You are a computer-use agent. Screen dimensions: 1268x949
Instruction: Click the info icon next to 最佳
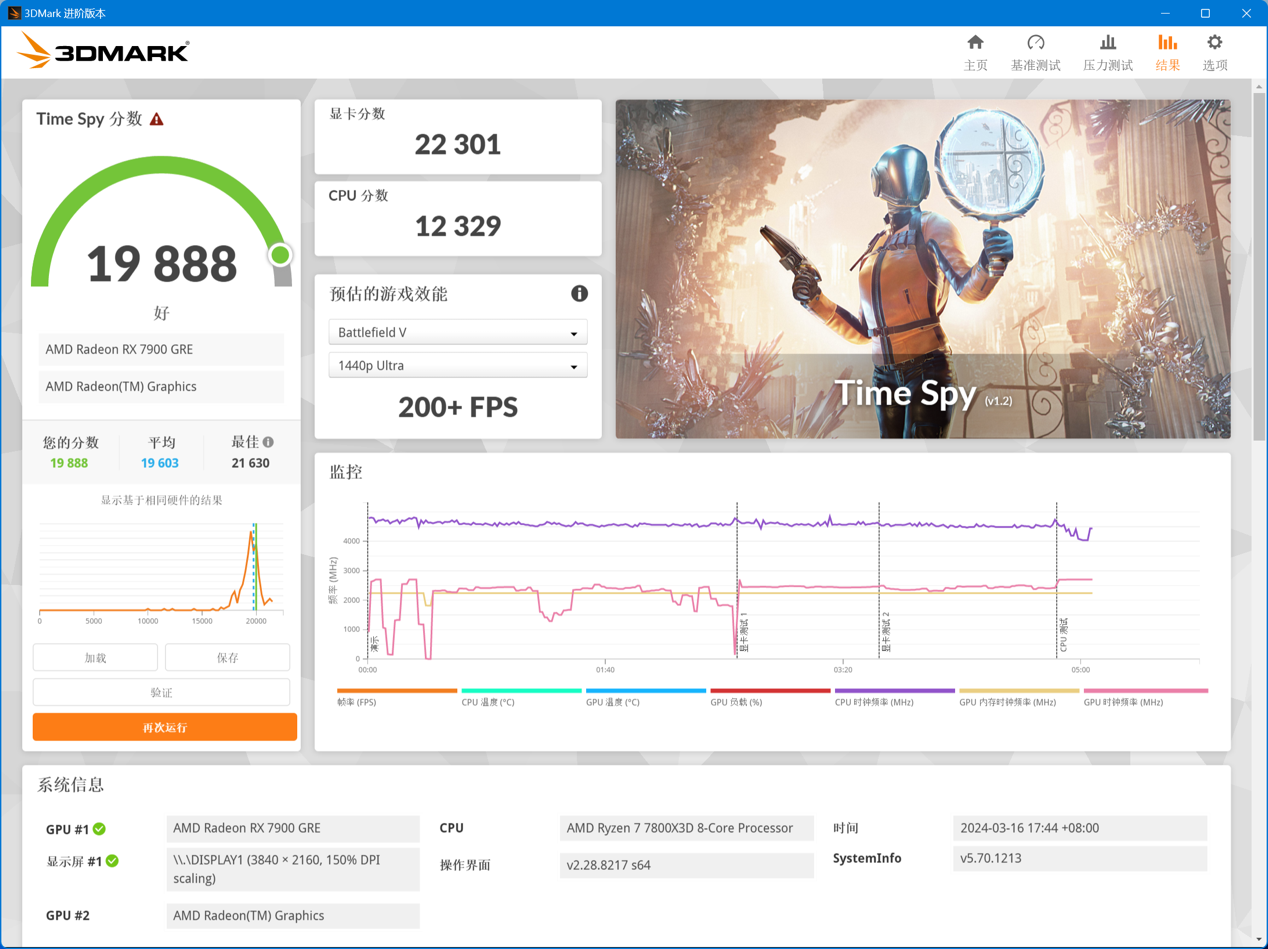click(268, 442)
